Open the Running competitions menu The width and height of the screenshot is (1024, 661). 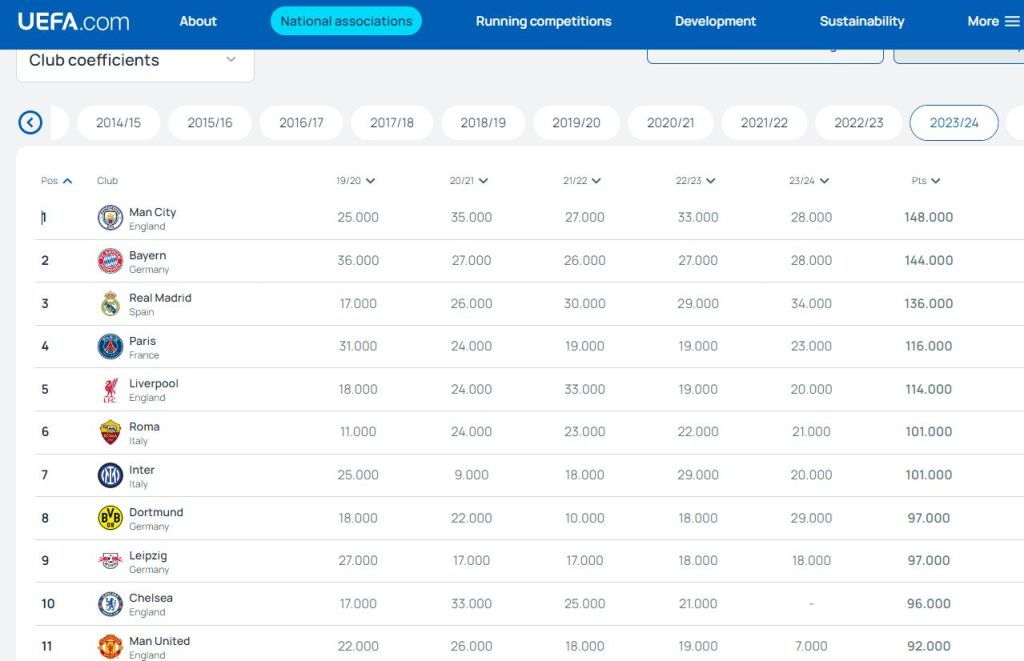coord(543,21)
